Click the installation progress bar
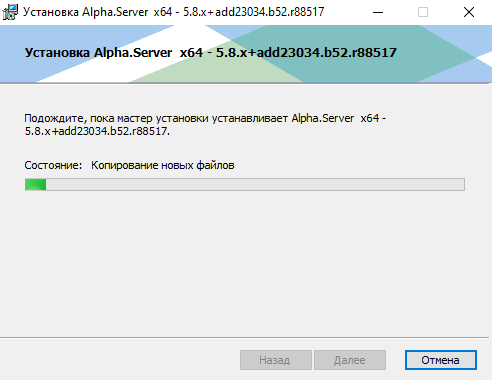The image size is (492, 380). click(245, 184)
